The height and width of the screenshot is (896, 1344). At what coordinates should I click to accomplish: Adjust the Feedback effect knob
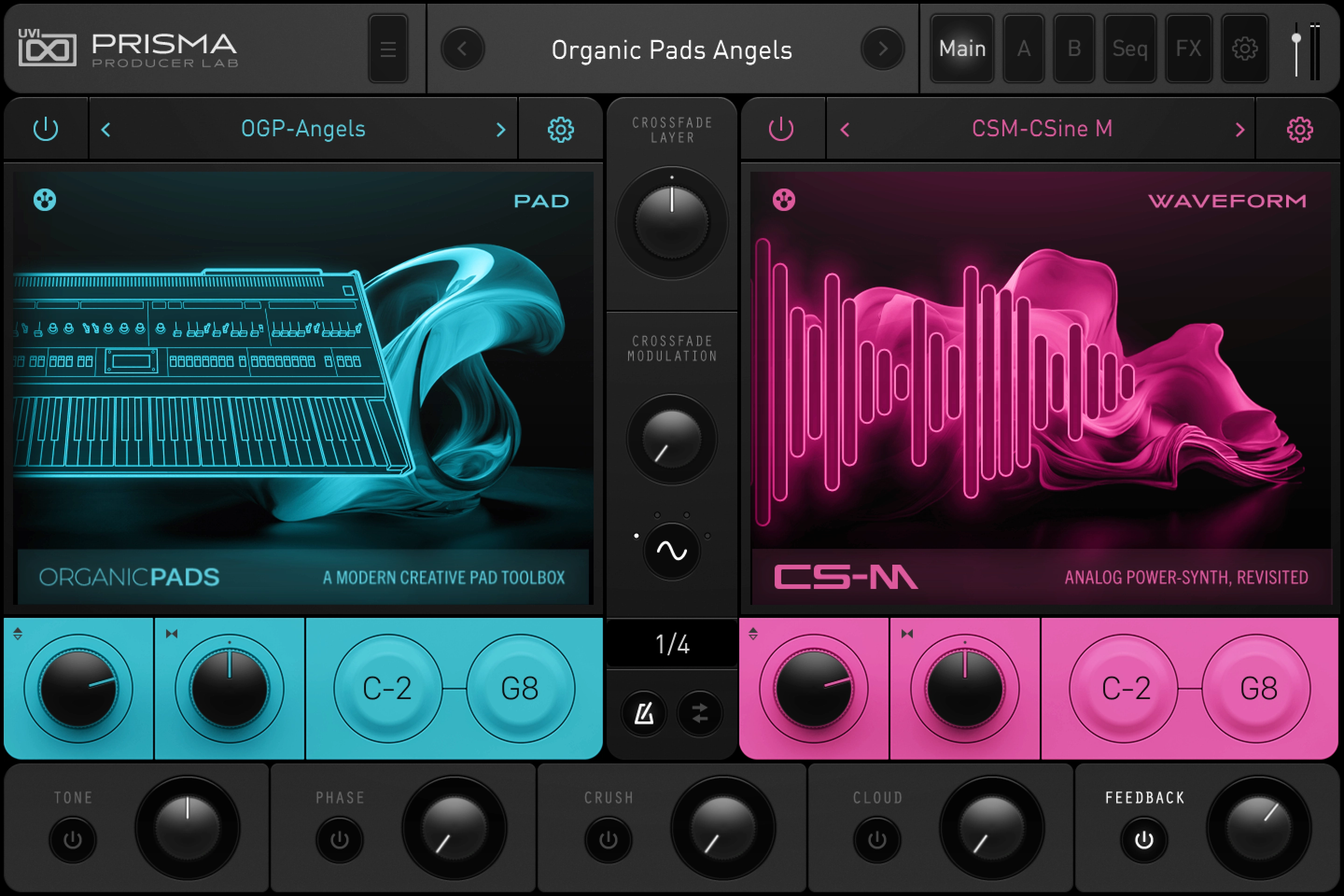pyautogui.click(x=1259, y=828)
